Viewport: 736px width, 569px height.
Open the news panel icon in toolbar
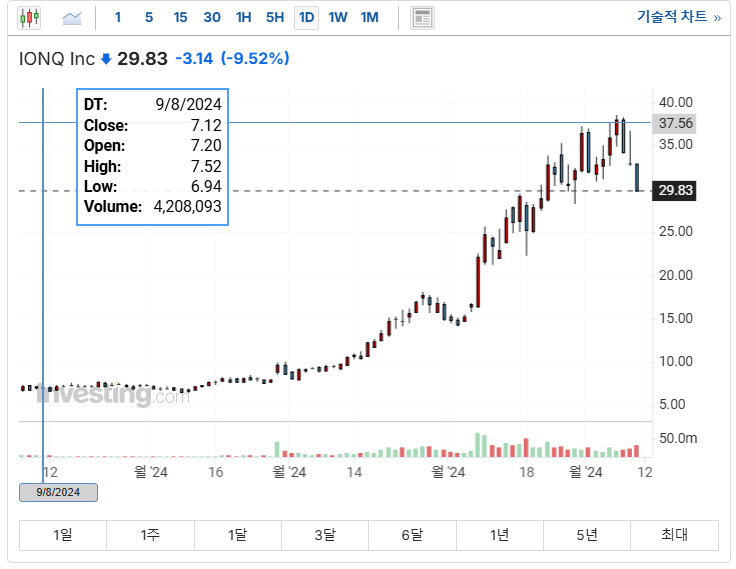(x=422, y=18)
